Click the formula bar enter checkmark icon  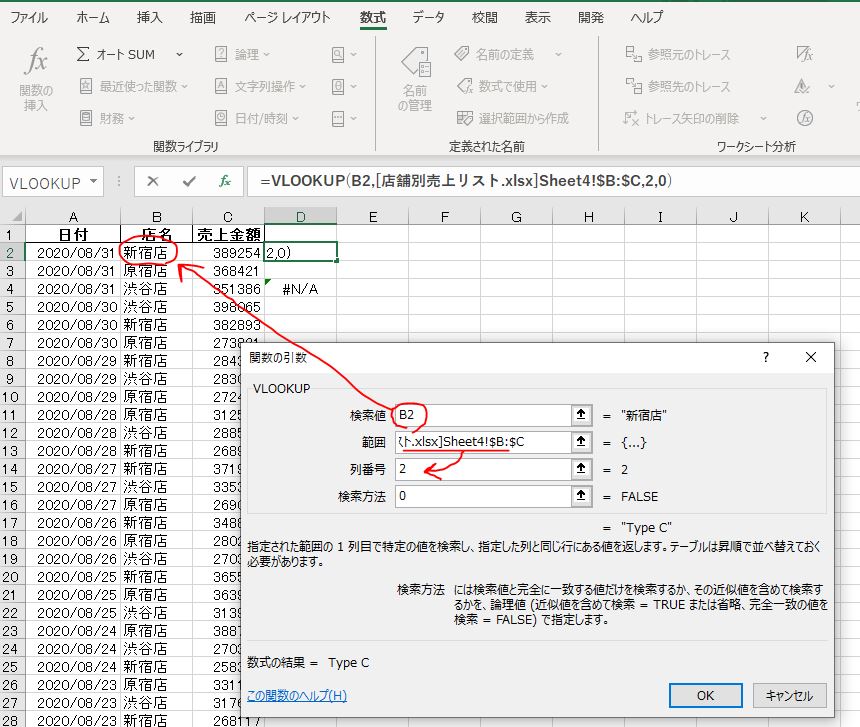189,182
